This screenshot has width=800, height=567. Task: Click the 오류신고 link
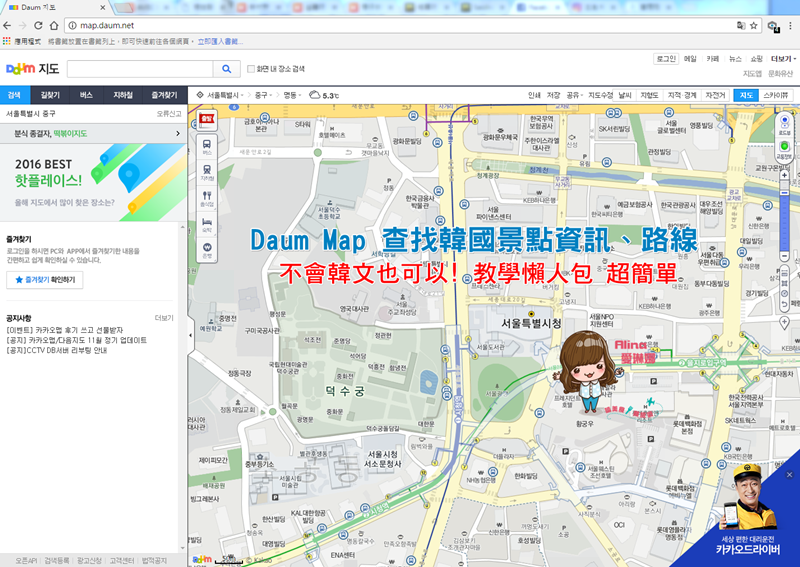click(x=168, y=114)
